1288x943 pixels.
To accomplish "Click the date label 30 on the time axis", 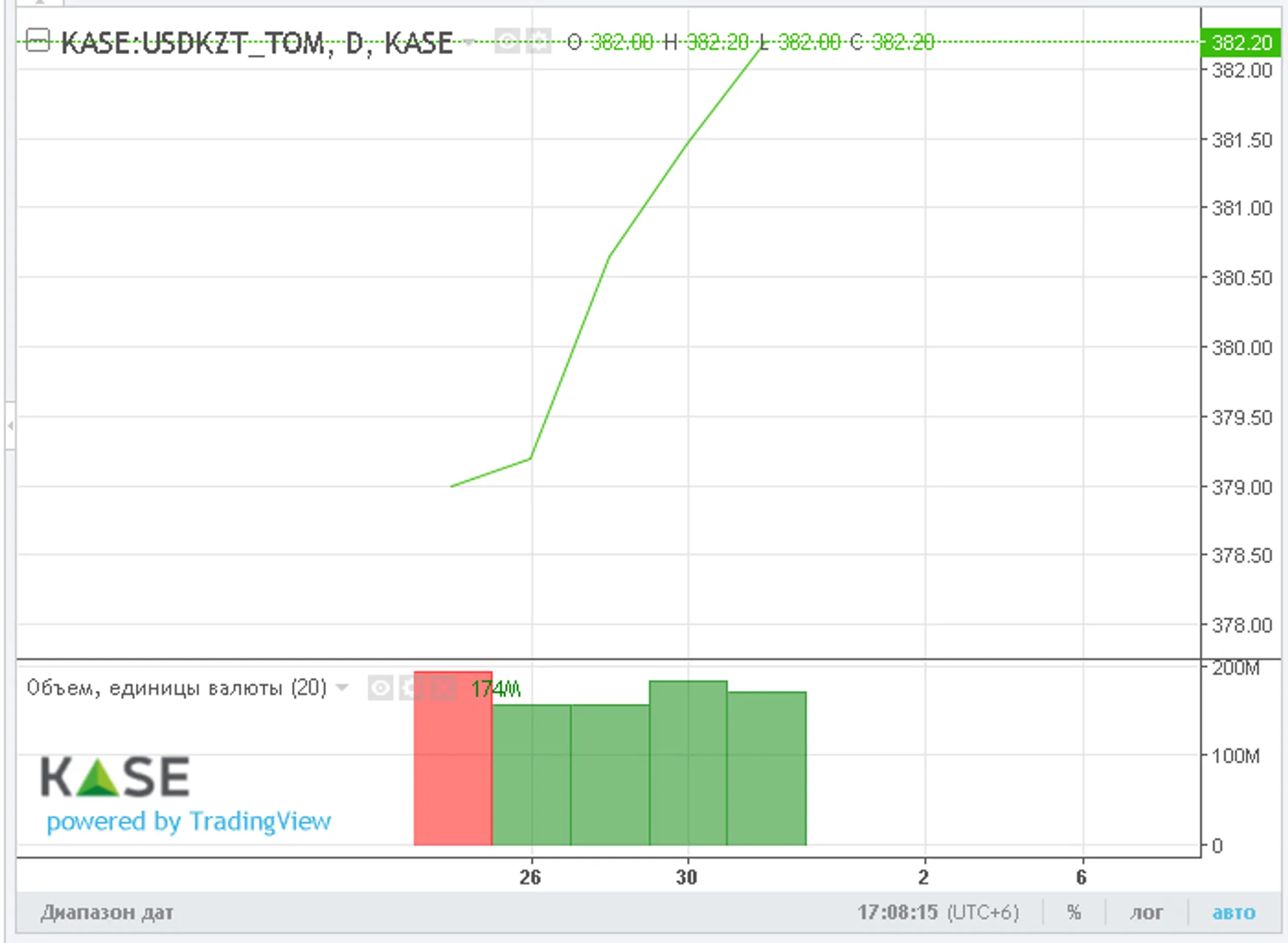I will pyautogui.click(x=686, y=877).
